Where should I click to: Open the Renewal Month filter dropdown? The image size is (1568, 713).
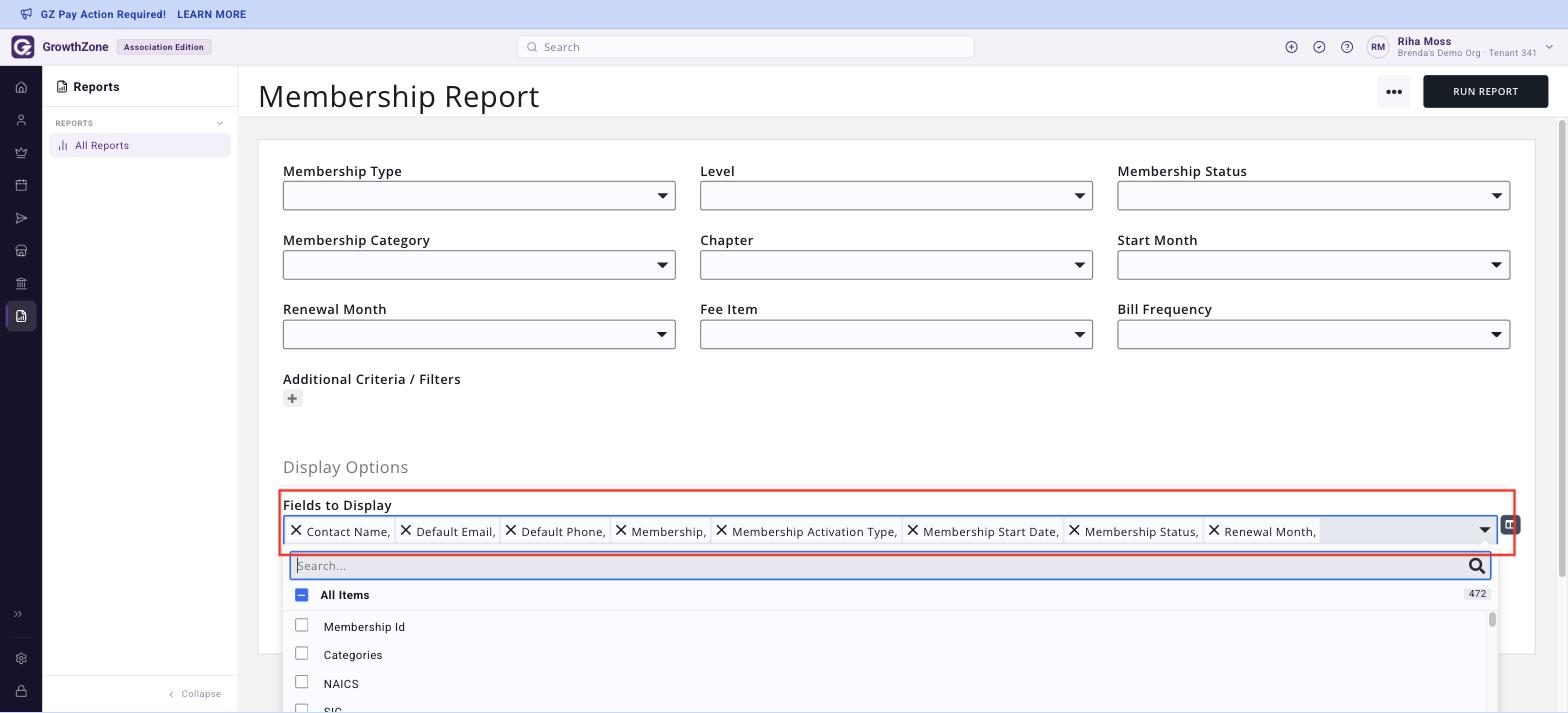point(479,334)
